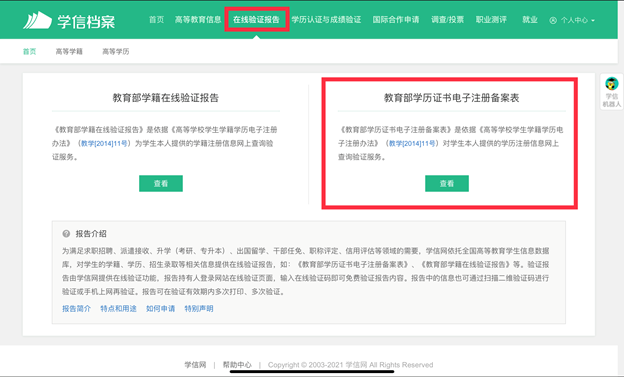The height and width of the screenshot is (377, 624).
Task: Switch to the 高等学籍 sub-tab
Action: point(69,51)
